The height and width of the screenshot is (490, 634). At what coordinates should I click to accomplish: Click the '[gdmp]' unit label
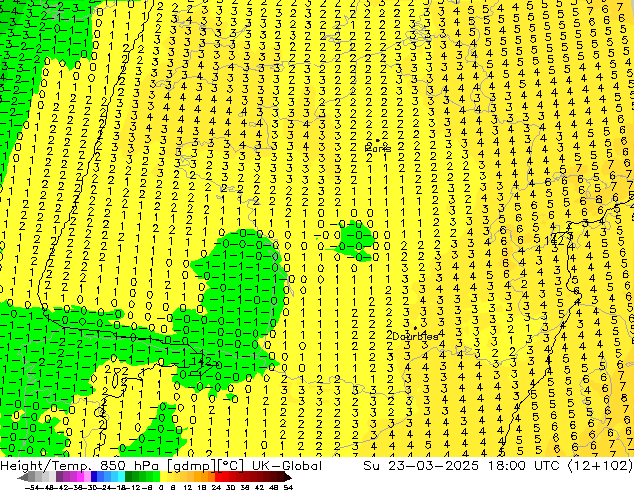pos(190,466)
